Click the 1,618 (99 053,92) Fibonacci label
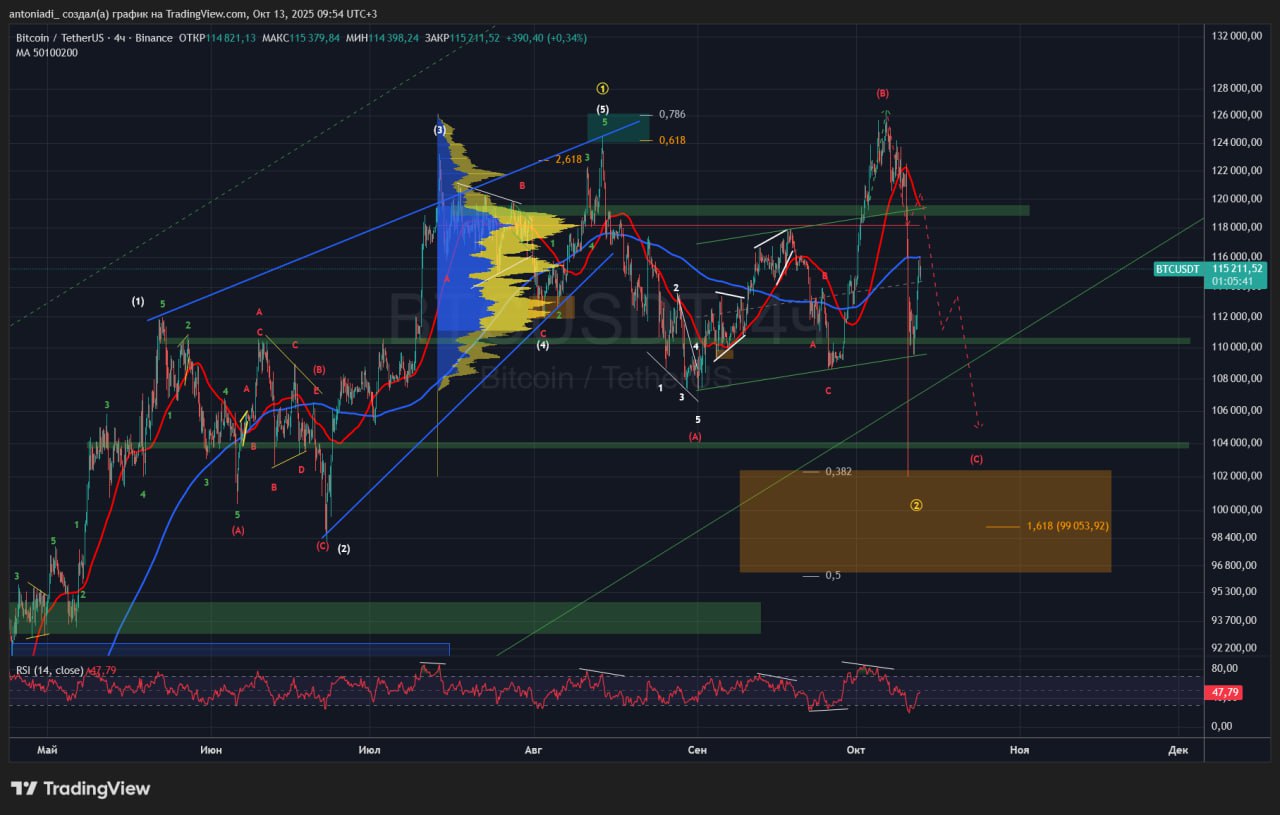The image size is (1280, 815). click(1067, 526)
